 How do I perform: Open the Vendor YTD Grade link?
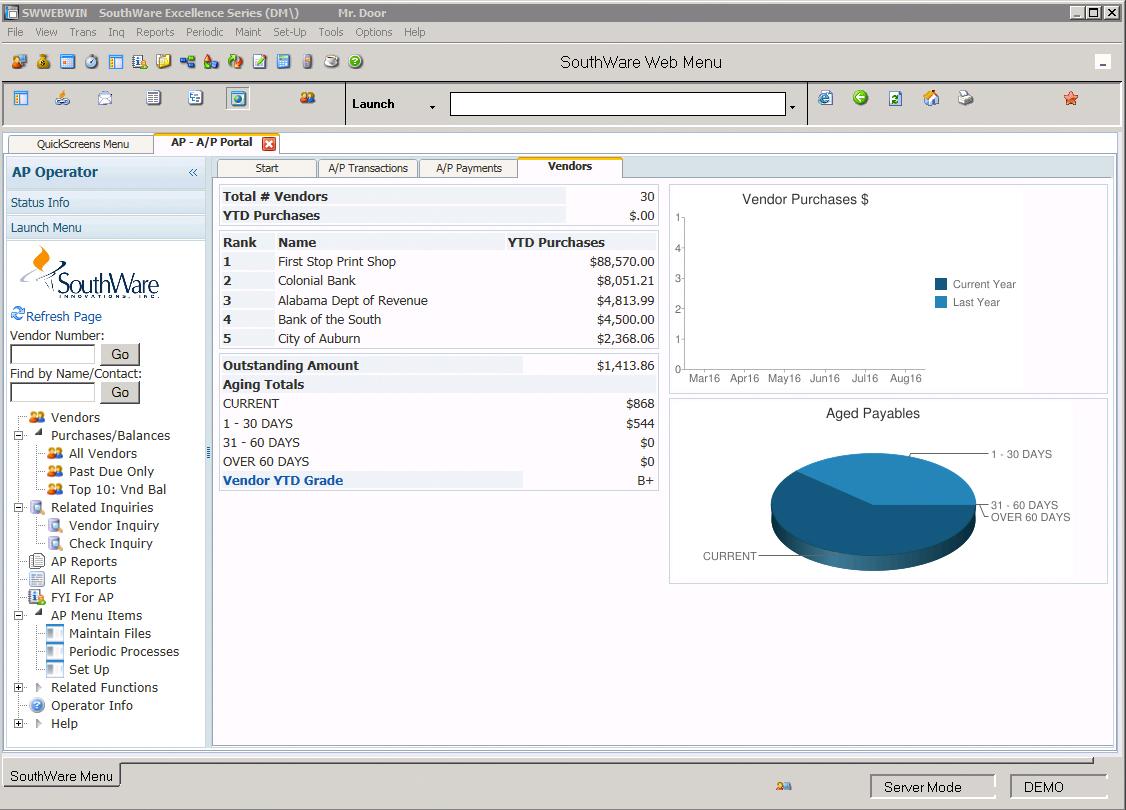pyautogui.click(x=283, y=480)
